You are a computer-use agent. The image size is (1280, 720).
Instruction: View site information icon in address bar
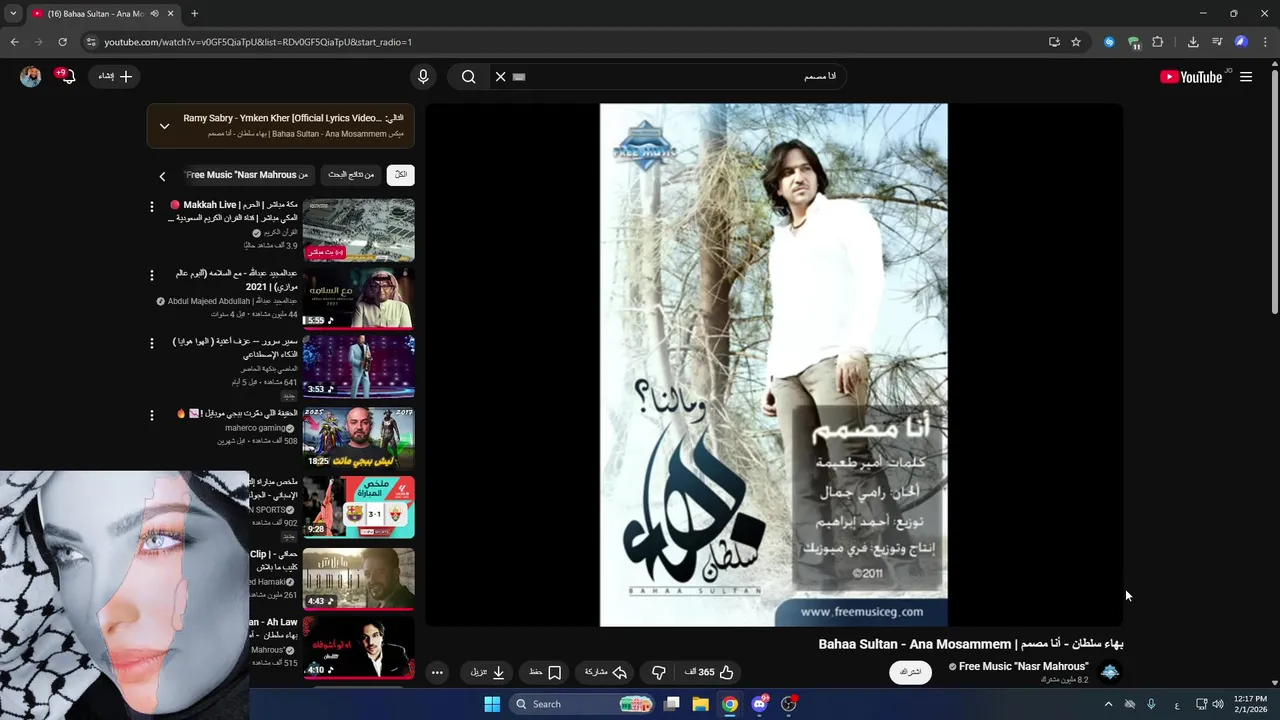click(91, 42)
